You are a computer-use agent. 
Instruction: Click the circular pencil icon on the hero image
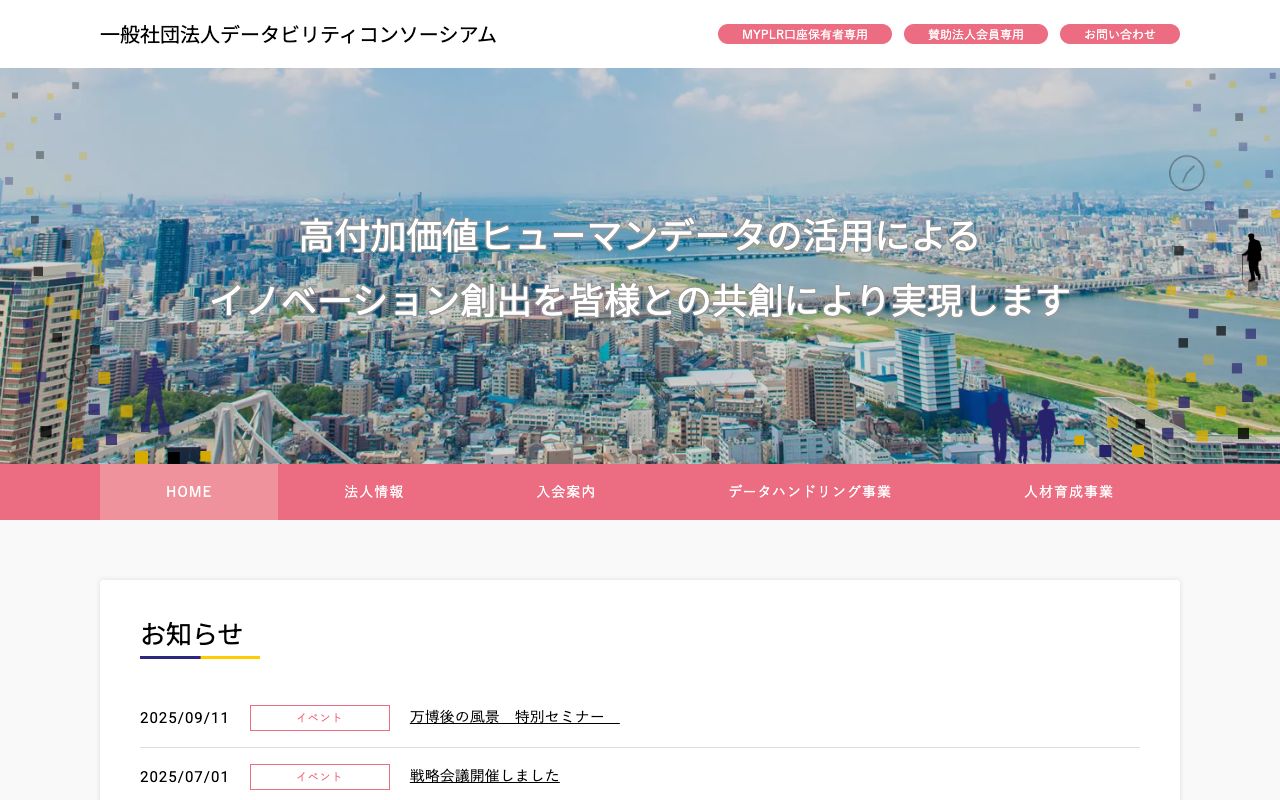click(1187, 173)
